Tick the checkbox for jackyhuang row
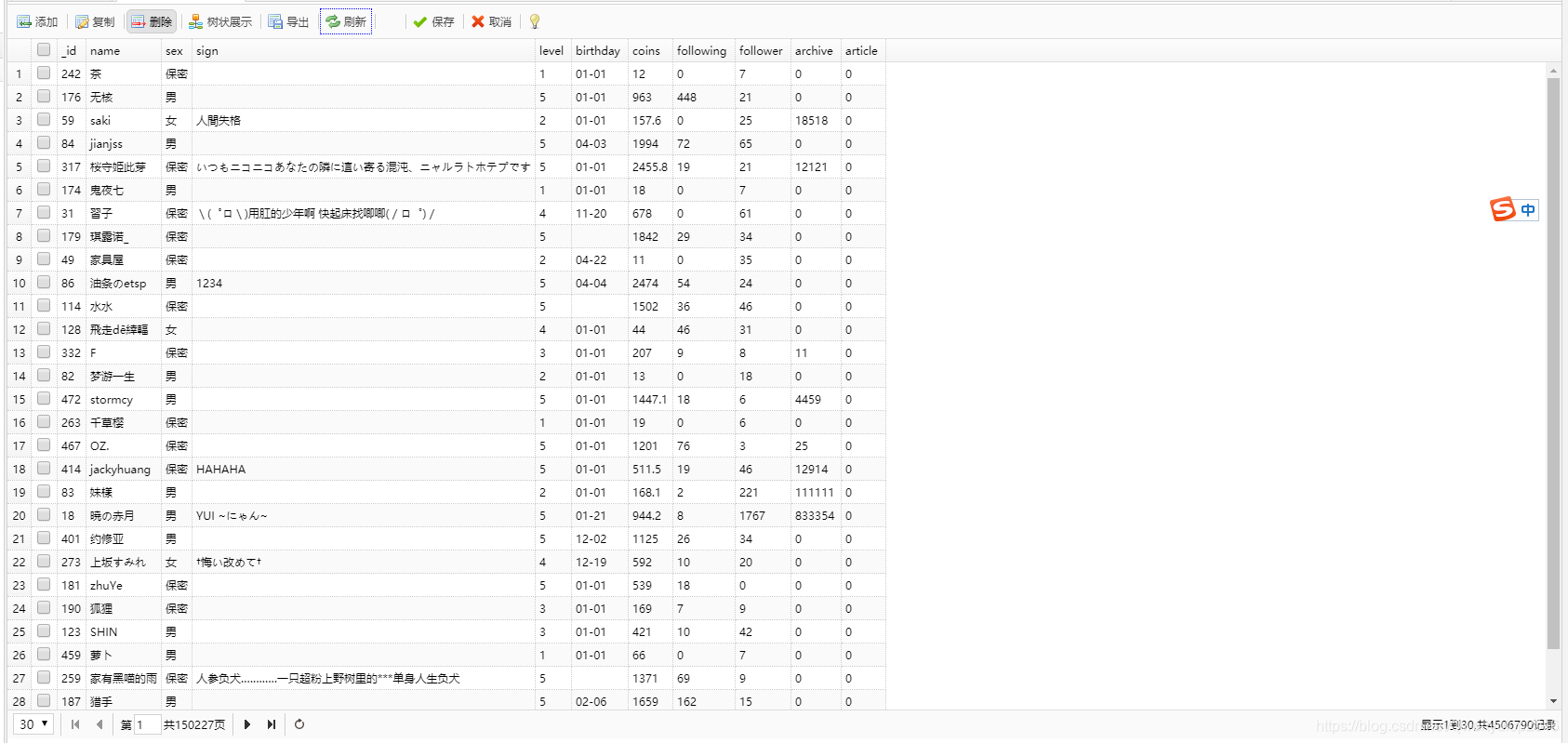 (44, 469)
